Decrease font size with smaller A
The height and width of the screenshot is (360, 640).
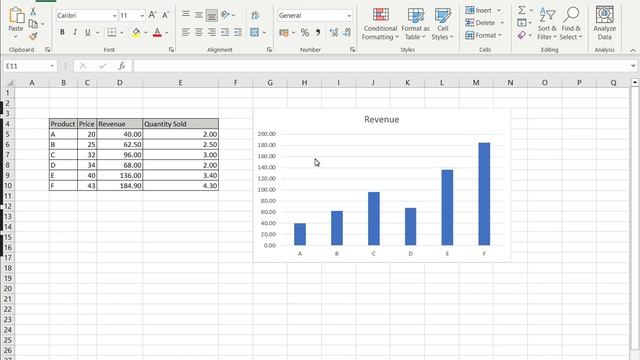coord(165,15)
